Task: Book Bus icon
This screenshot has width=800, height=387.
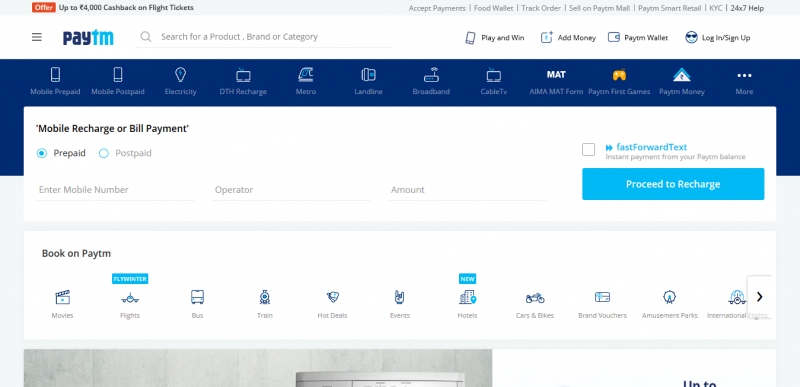Action: (x=197, y=297)
